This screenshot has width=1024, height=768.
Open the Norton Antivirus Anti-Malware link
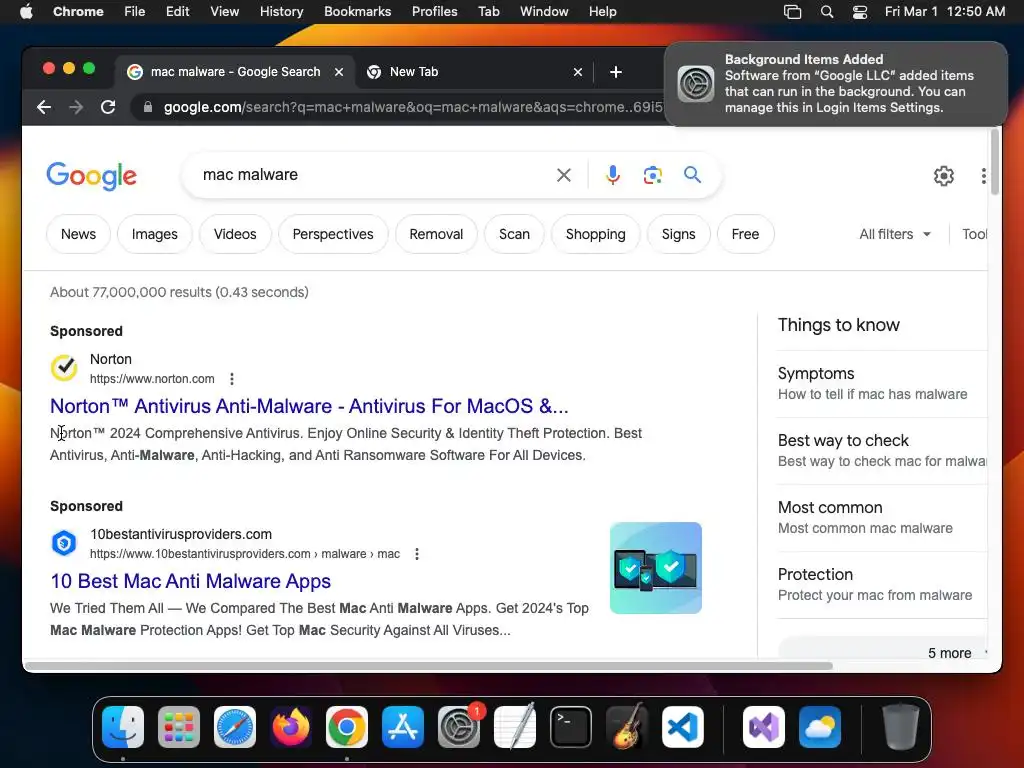point(310,406)
